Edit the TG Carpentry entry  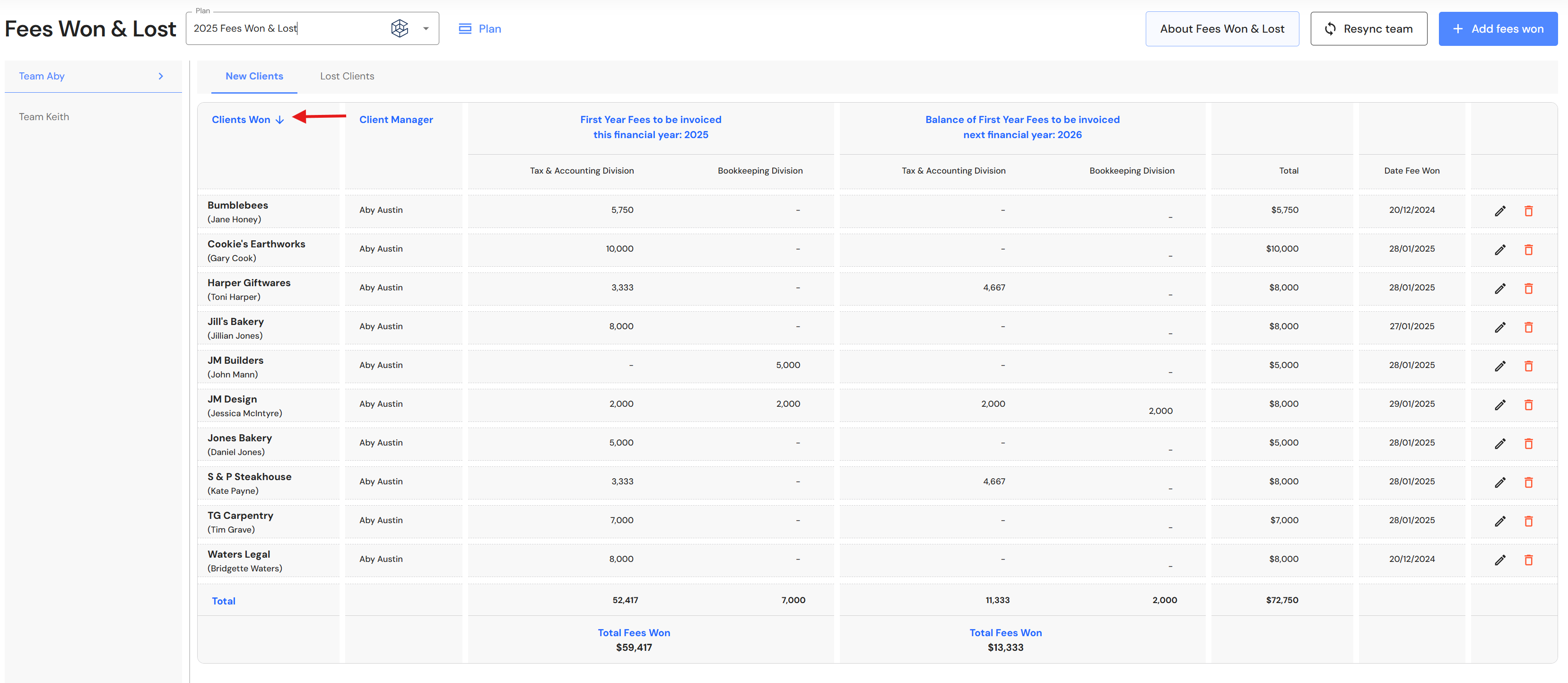click(1500, 521)
